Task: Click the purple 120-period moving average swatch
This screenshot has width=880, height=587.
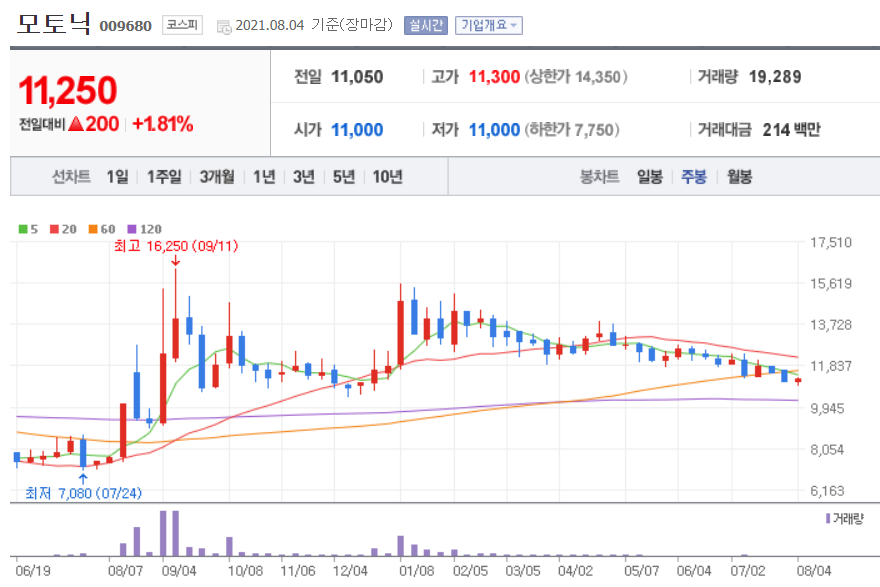Action: (132, 229)
